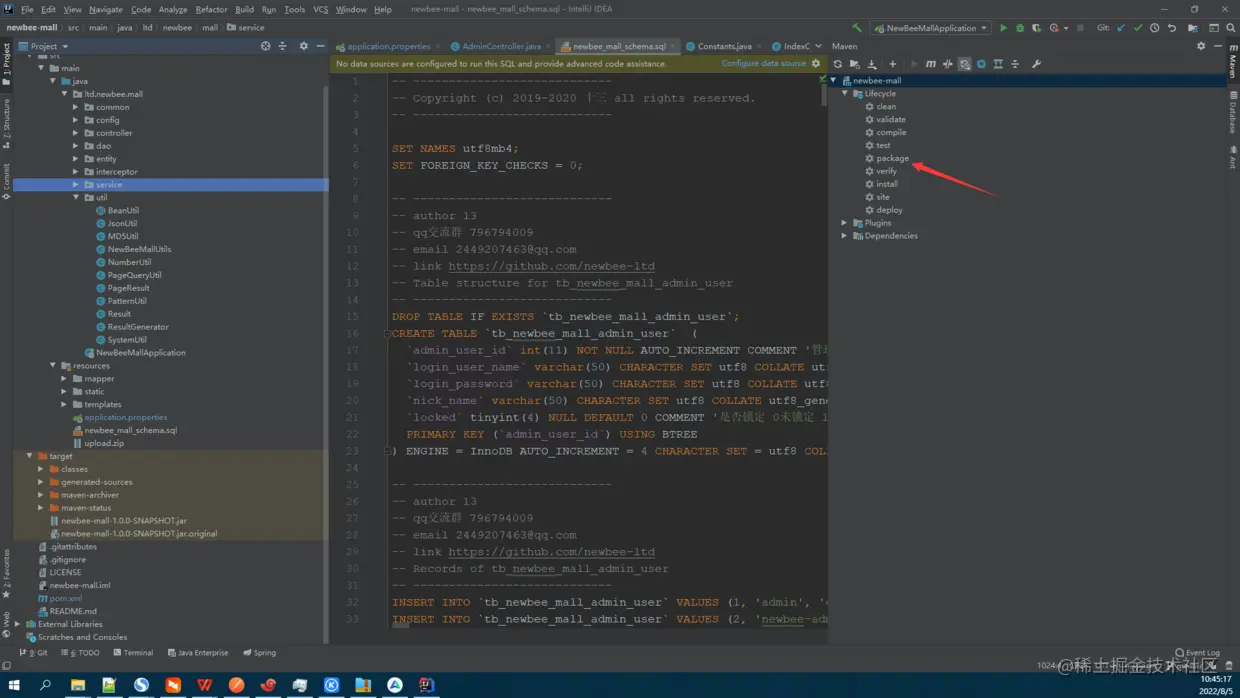Screen dimensions: 1240x698
Task: Collapse the target folder
Action: (30, 456)
